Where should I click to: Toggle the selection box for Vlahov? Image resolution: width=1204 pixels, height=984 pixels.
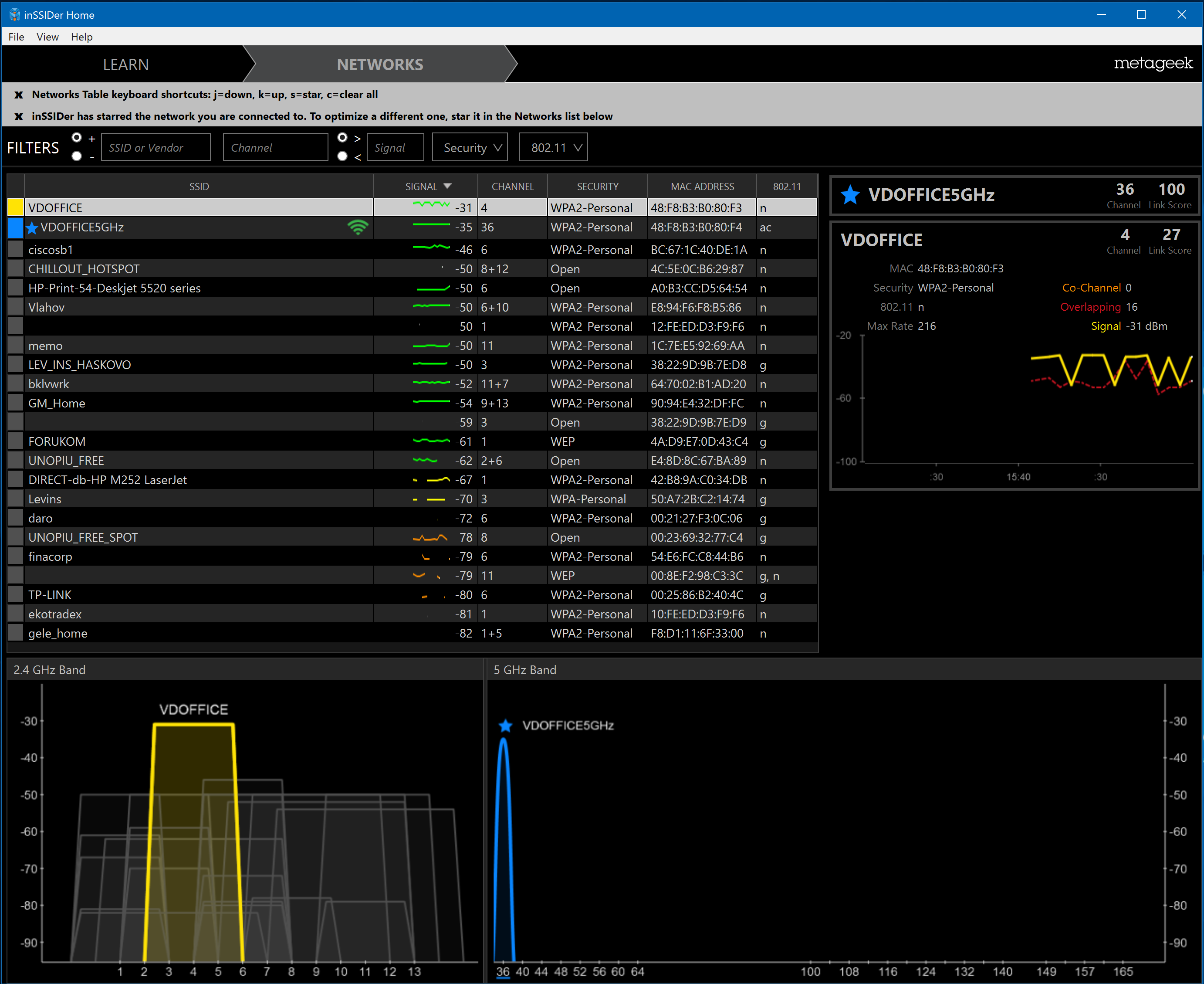(x=16, y=307)
